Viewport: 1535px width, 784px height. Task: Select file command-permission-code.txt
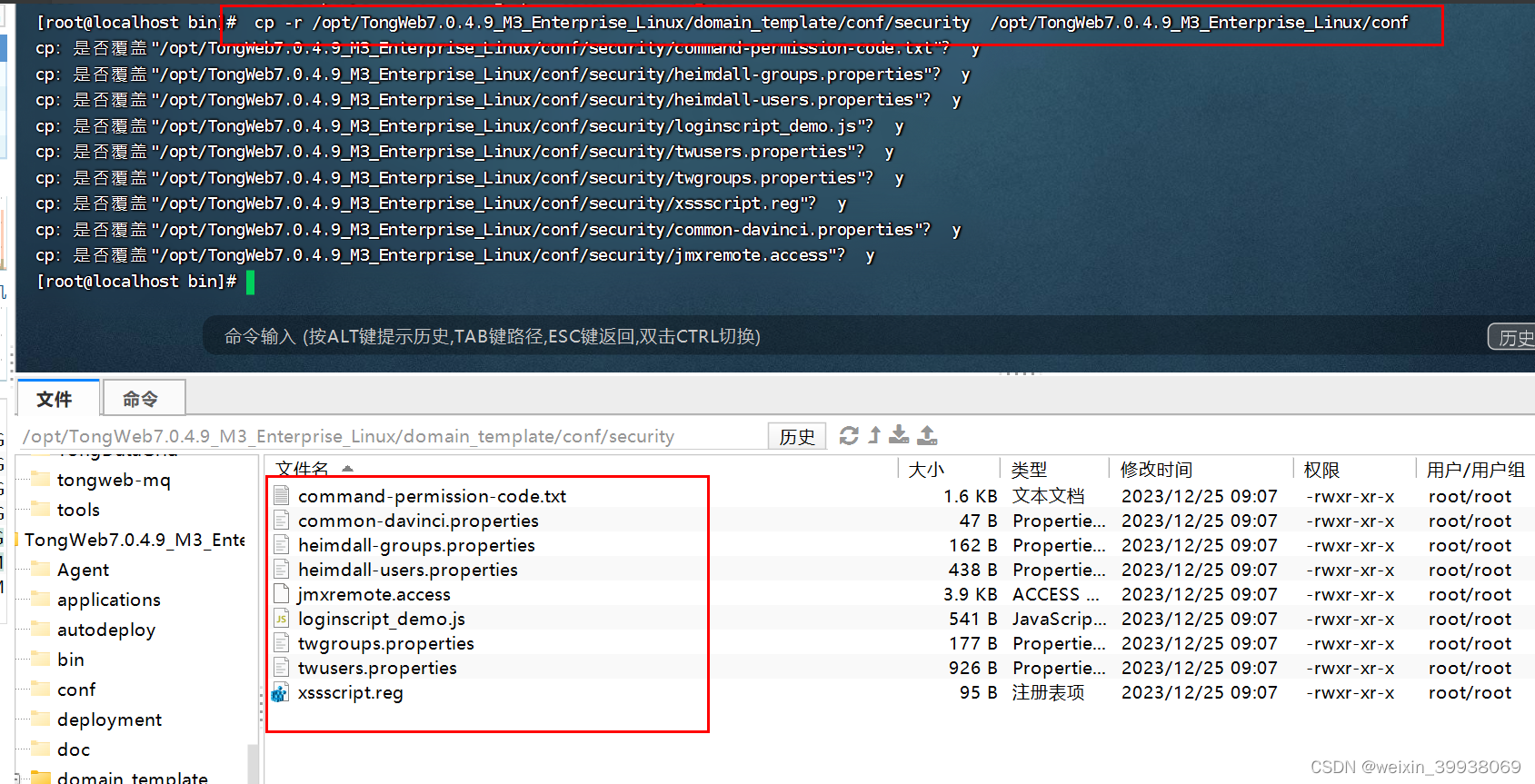click(432, 496)
